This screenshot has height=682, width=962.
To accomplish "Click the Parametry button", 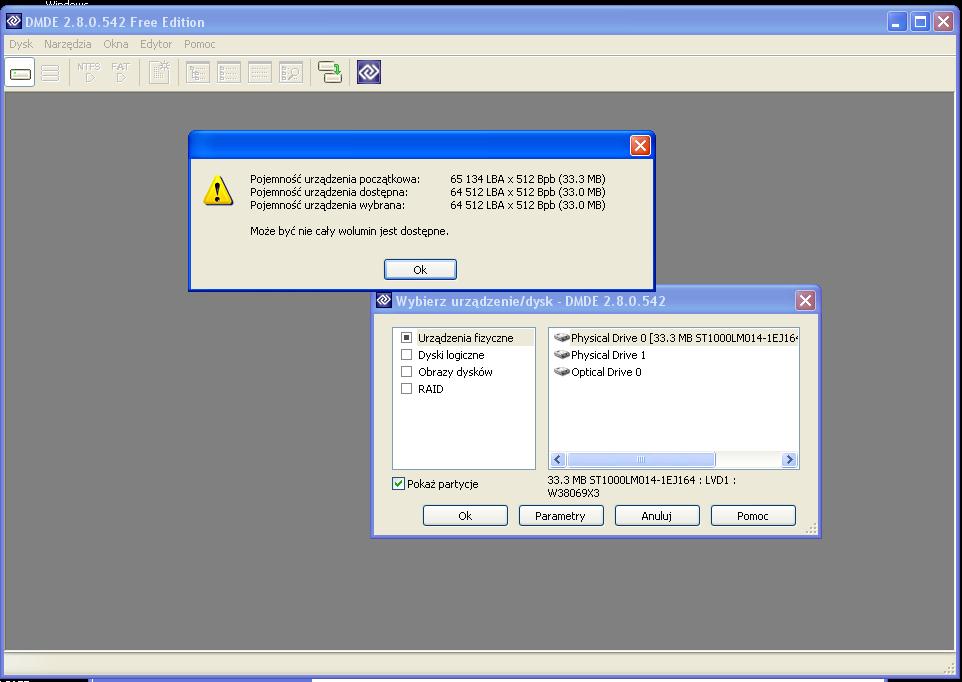I will tap(561, 516).
